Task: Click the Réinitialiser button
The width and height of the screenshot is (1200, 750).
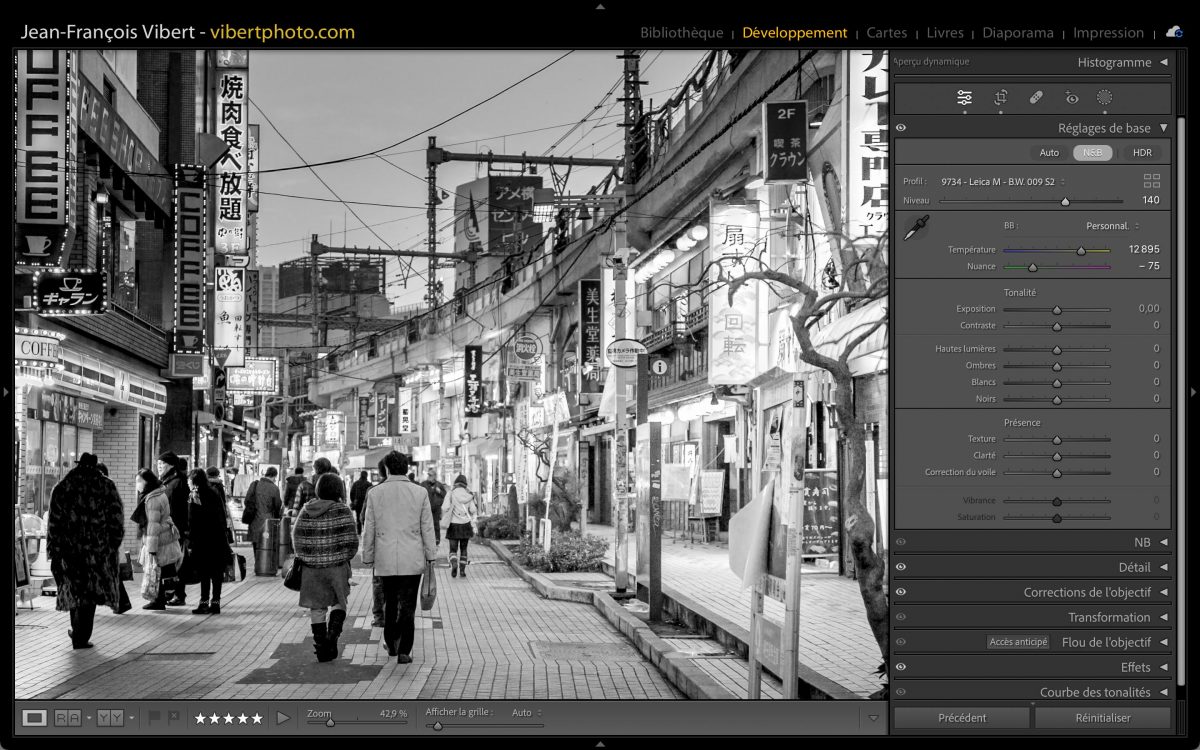Action: 1102,717
